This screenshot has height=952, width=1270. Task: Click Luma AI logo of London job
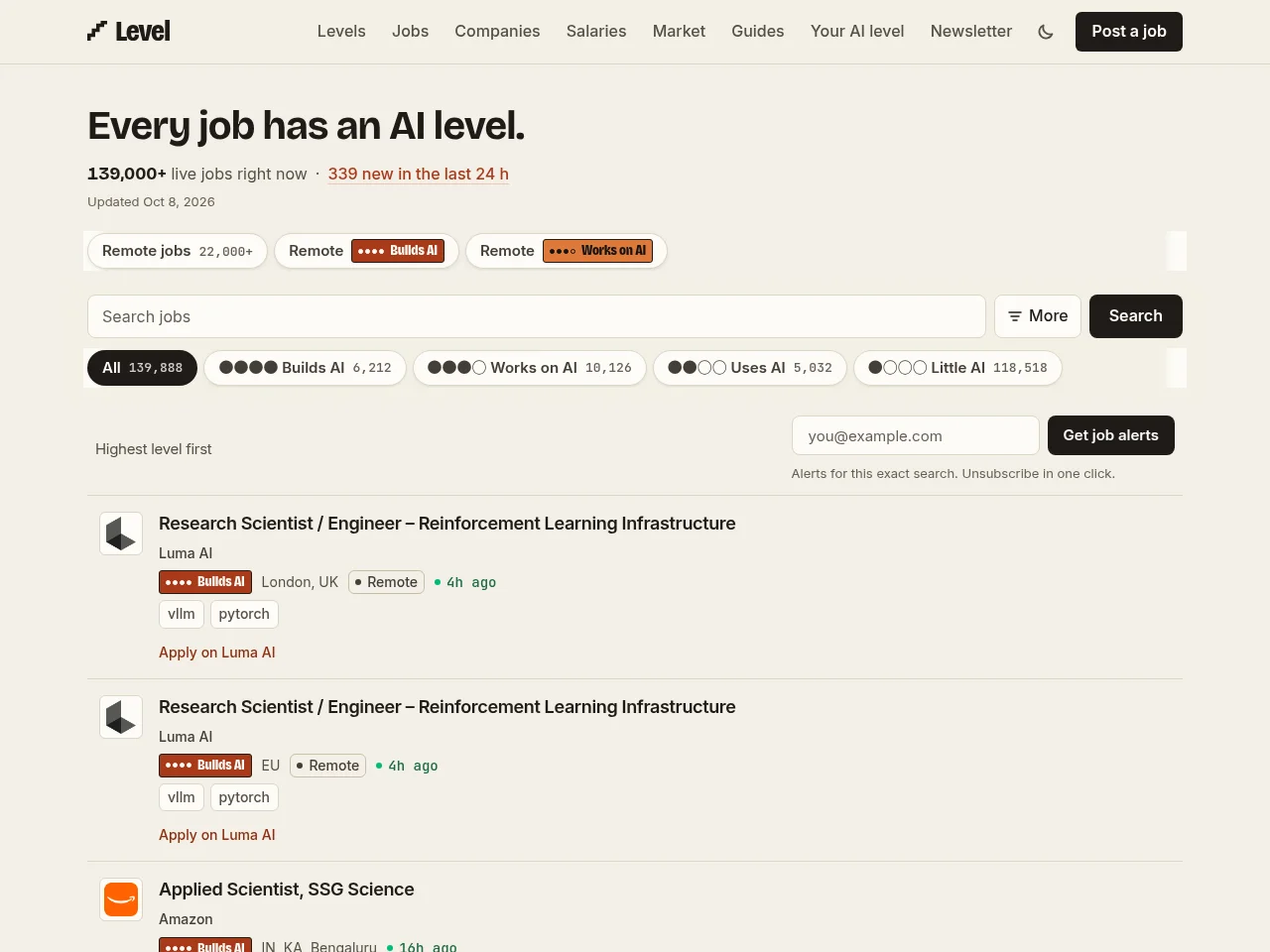click(x=121, y=534)
